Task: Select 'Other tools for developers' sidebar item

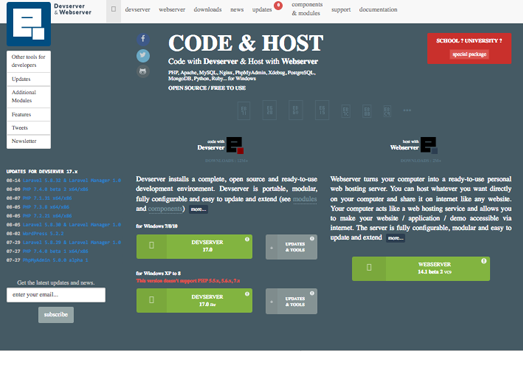Action: (x=29, y=61)
